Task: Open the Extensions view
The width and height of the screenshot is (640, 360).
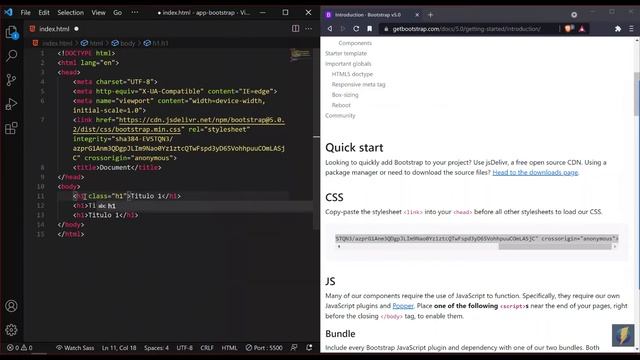Action: pyautogui.click(x=11, y=128)
